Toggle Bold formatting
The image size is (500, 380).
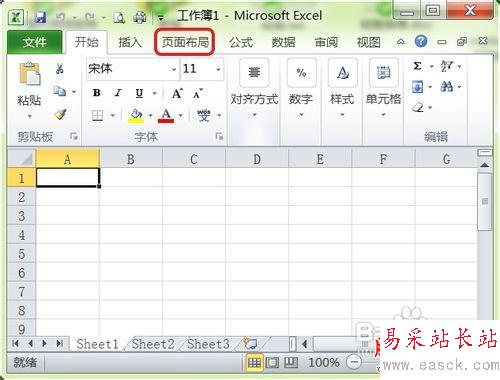(97, 93)
